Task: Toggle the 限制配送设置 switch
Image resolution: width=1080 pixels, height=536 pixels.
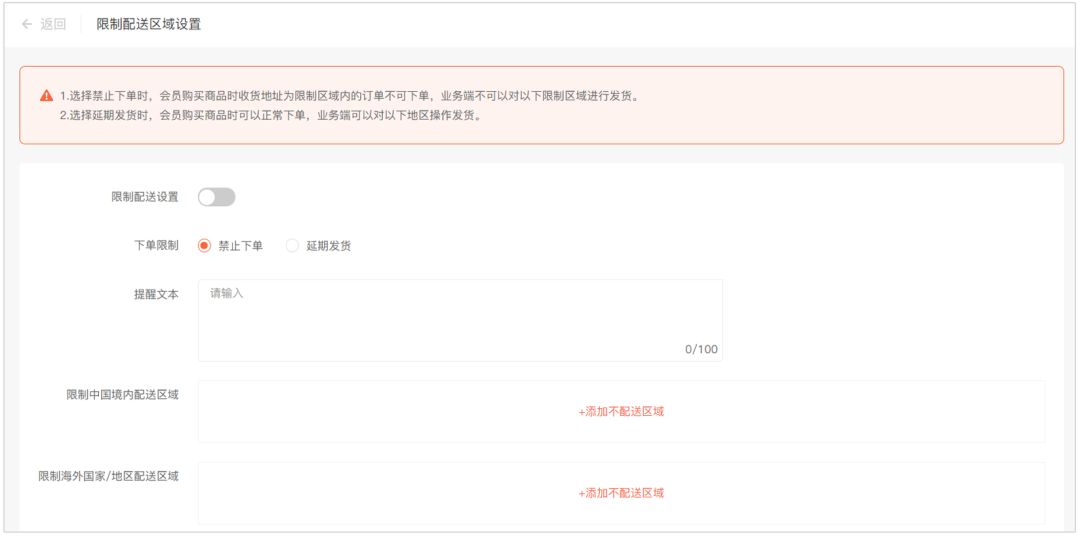Action: tap(216, 197)
